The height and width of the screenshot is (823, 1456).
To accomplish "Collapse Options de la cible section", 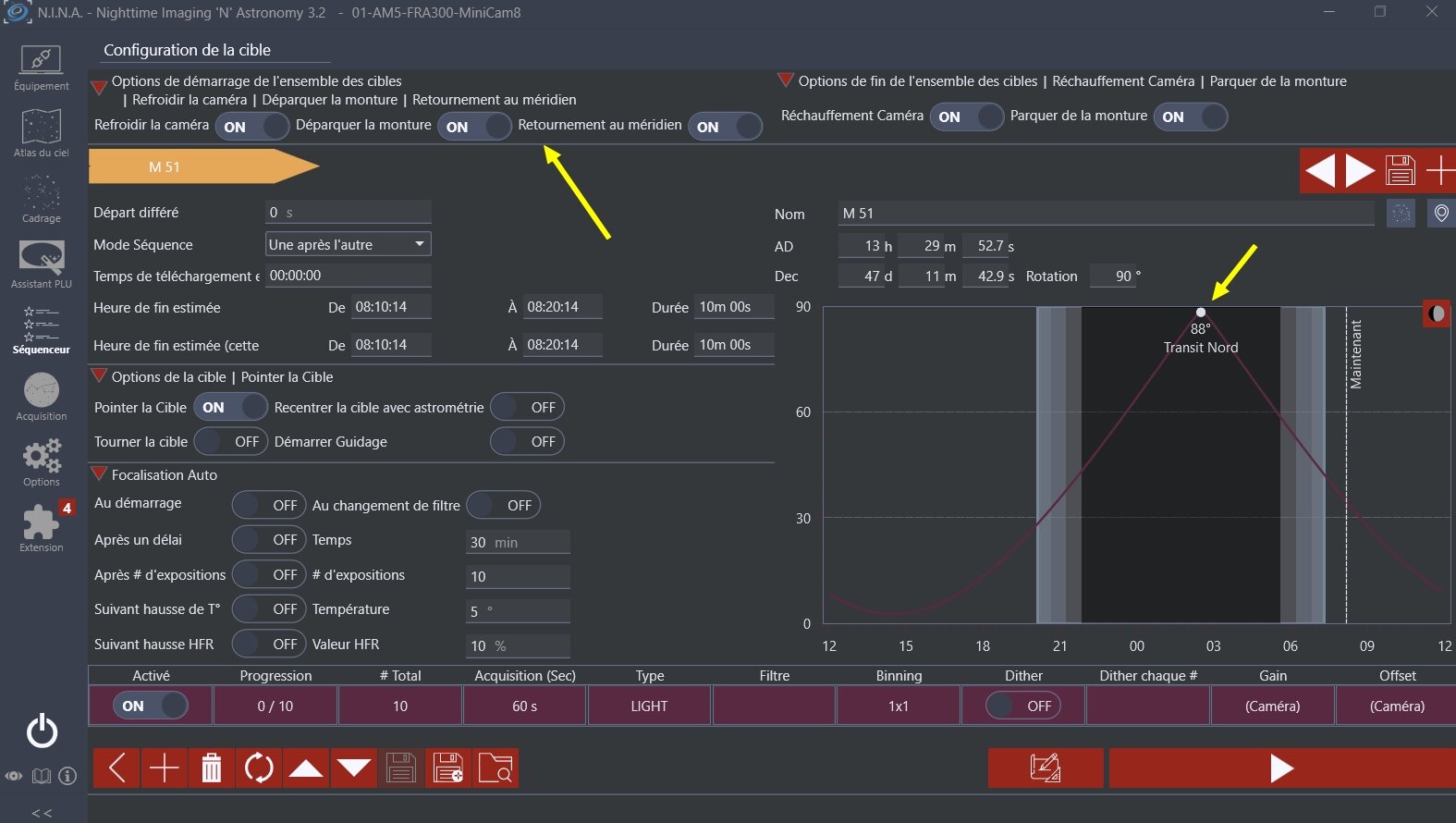I will 99,375.
